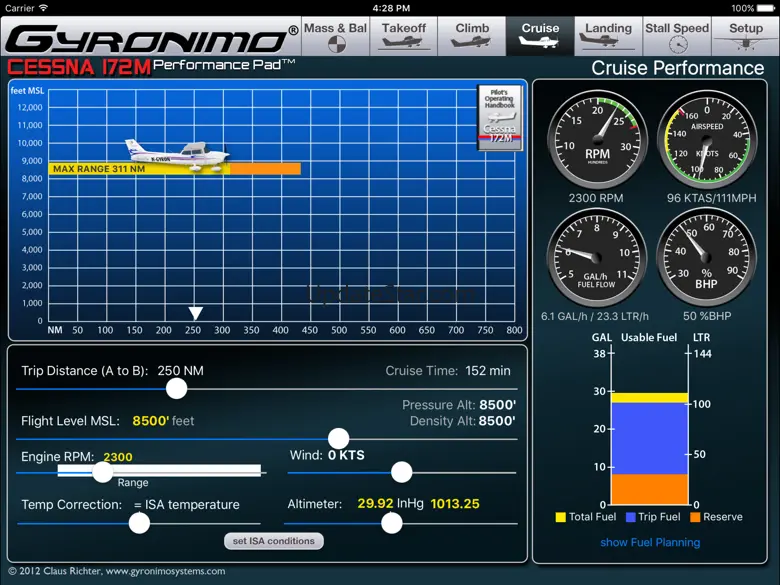Open the Takeoff tab
The image size is (780, 585).
click(x=404, y=35)
